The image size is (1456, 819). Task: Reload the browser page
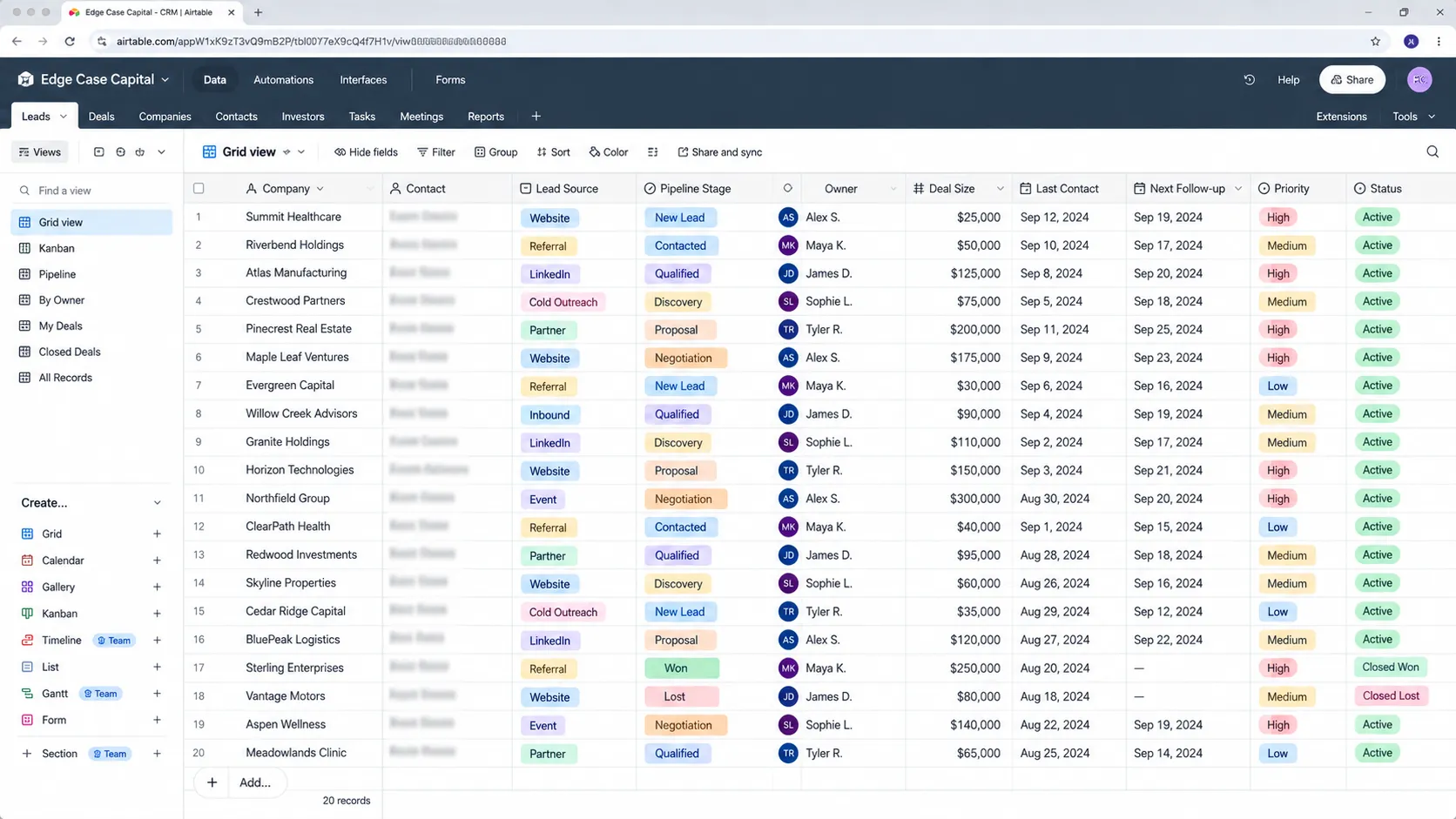point(70,41)
